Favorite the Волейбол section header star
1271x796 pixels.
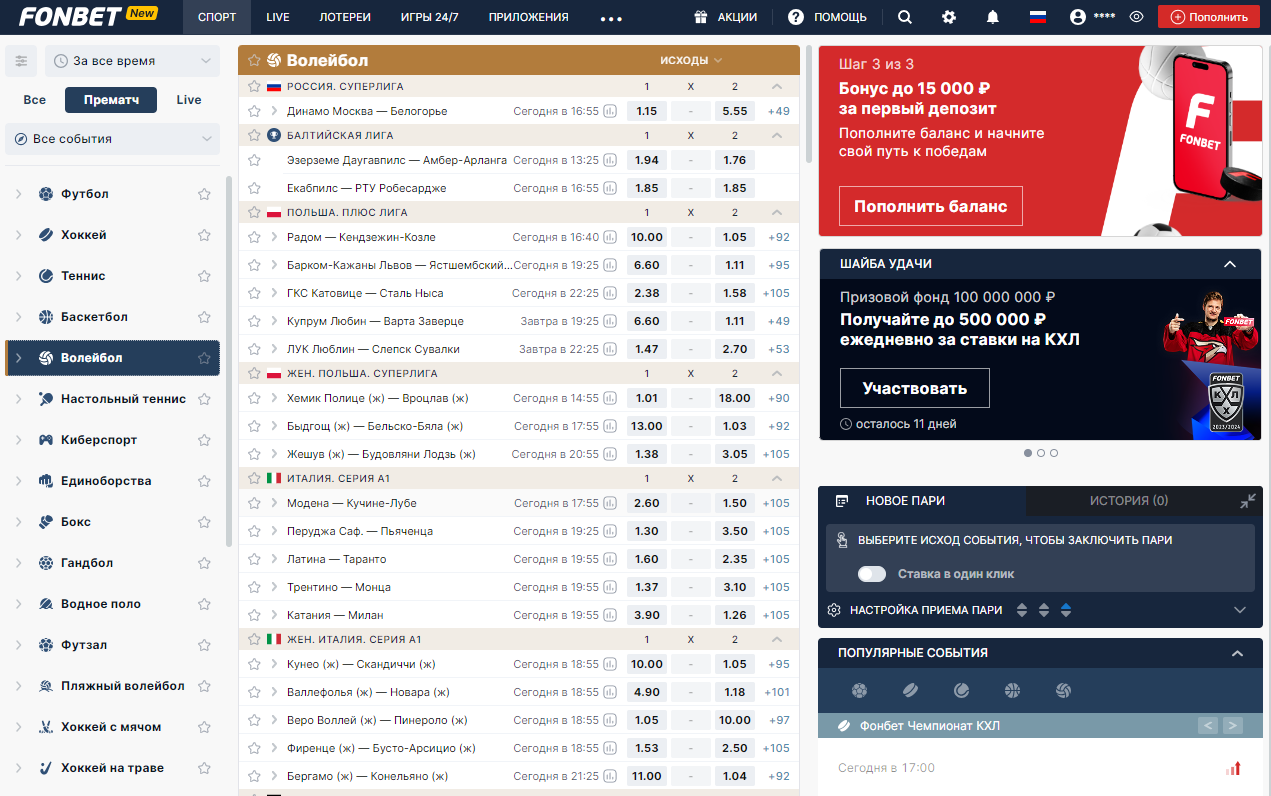254,61
